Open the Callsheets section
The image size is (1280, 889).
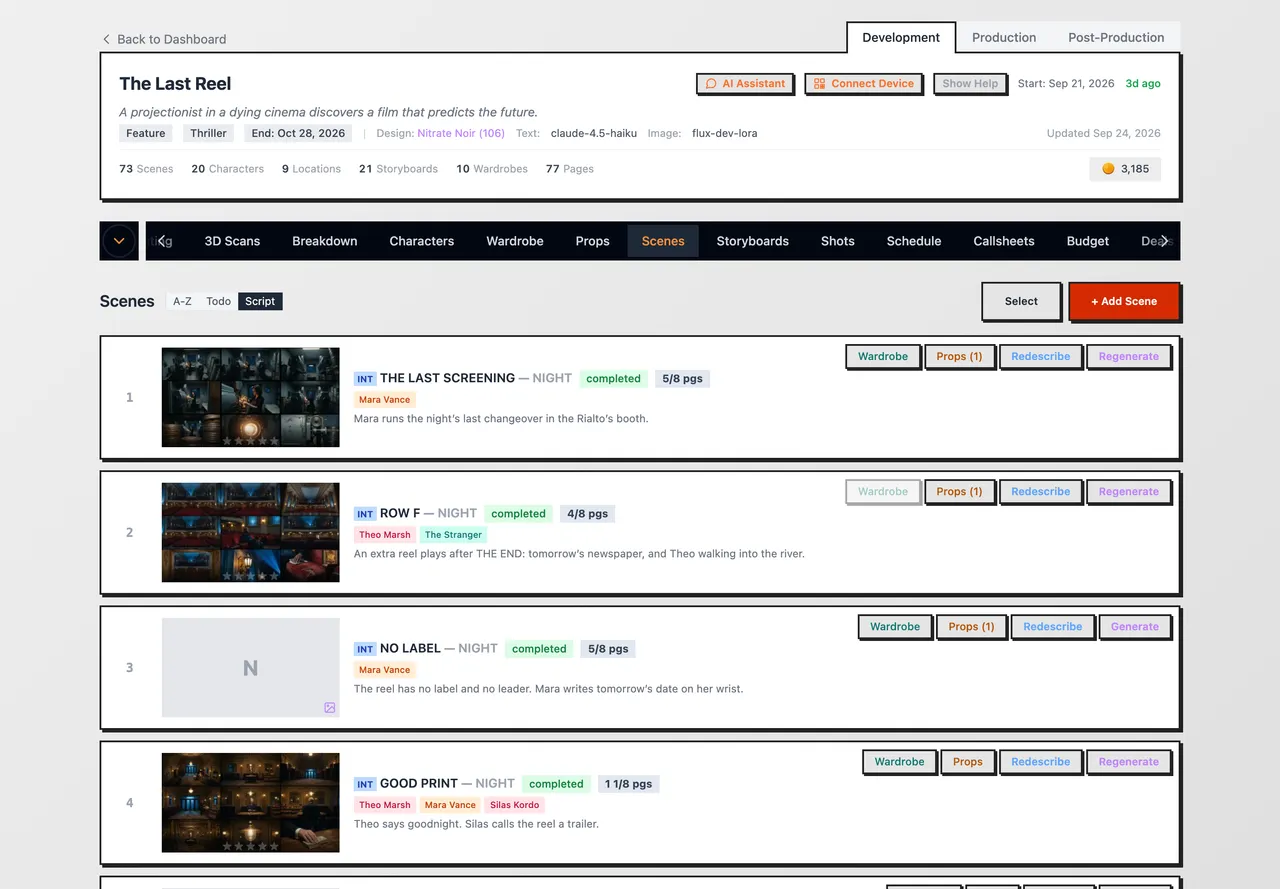tap(1004, 241)
